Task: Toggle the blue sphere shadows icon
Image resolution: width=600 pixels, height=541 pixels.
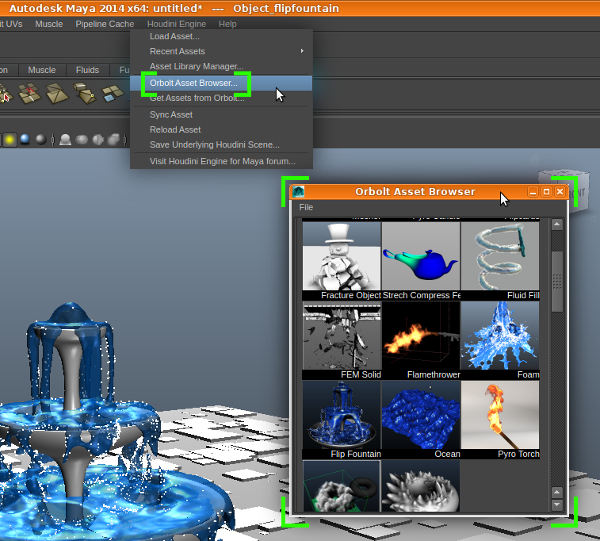Action: point(25,140)
